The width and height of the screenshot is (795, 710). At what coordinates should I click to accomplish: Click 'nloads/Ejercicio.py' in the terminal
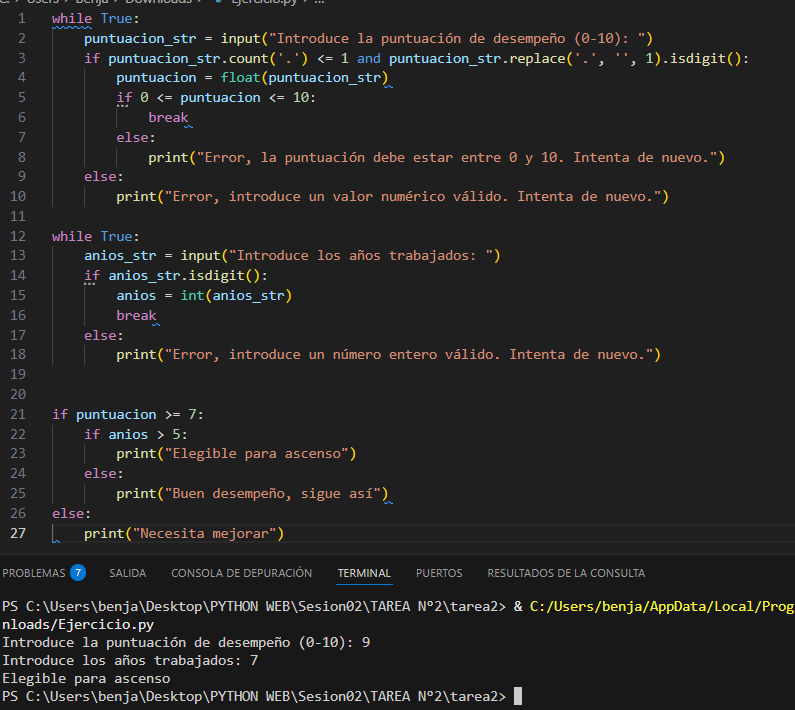pyautogui.click(x=78, y=624)
